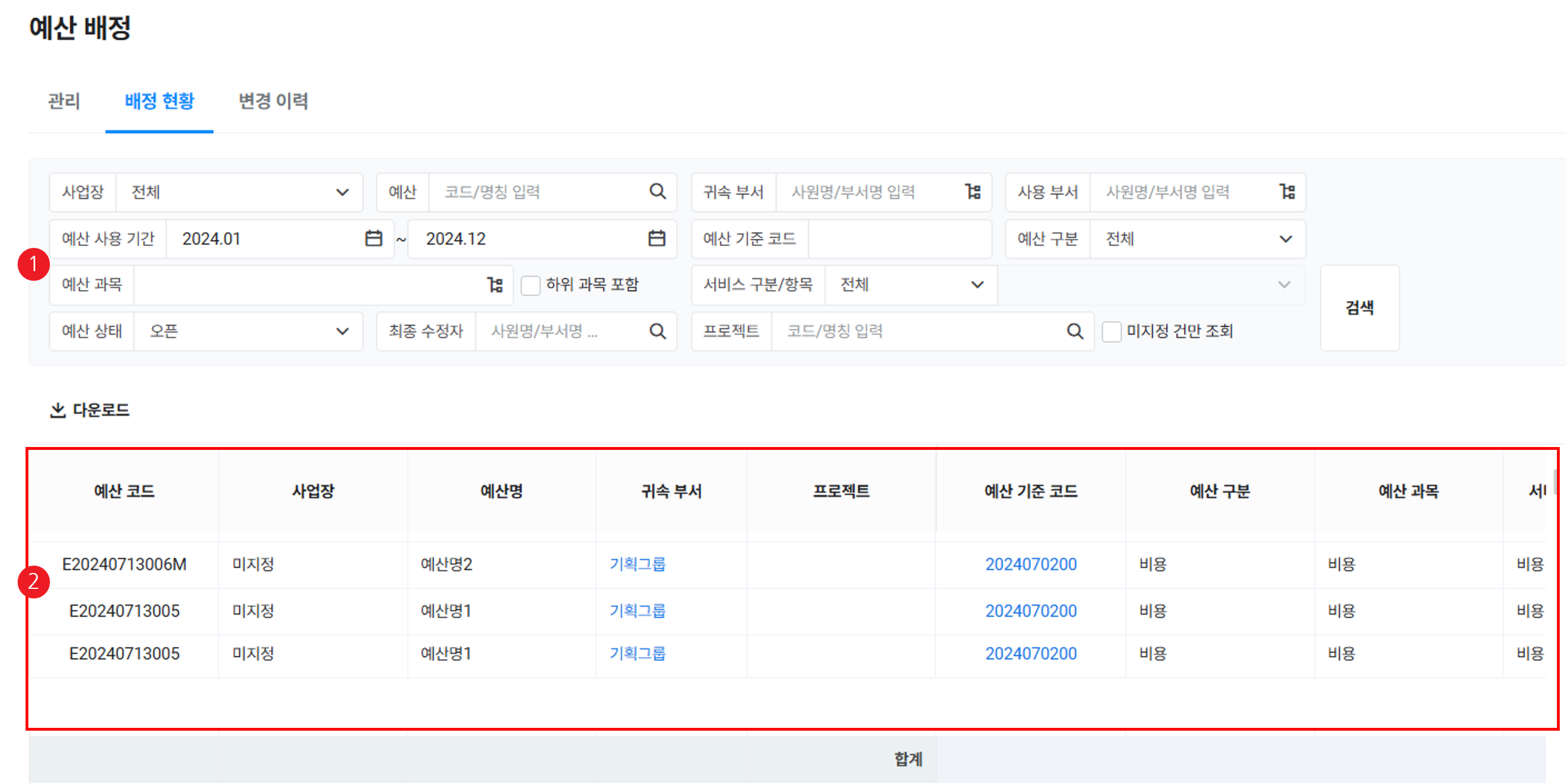Click search icon in 최종 수정자 field
Image resolution: width=1566 pixels, height=784 pixels.
coord(657,331)
